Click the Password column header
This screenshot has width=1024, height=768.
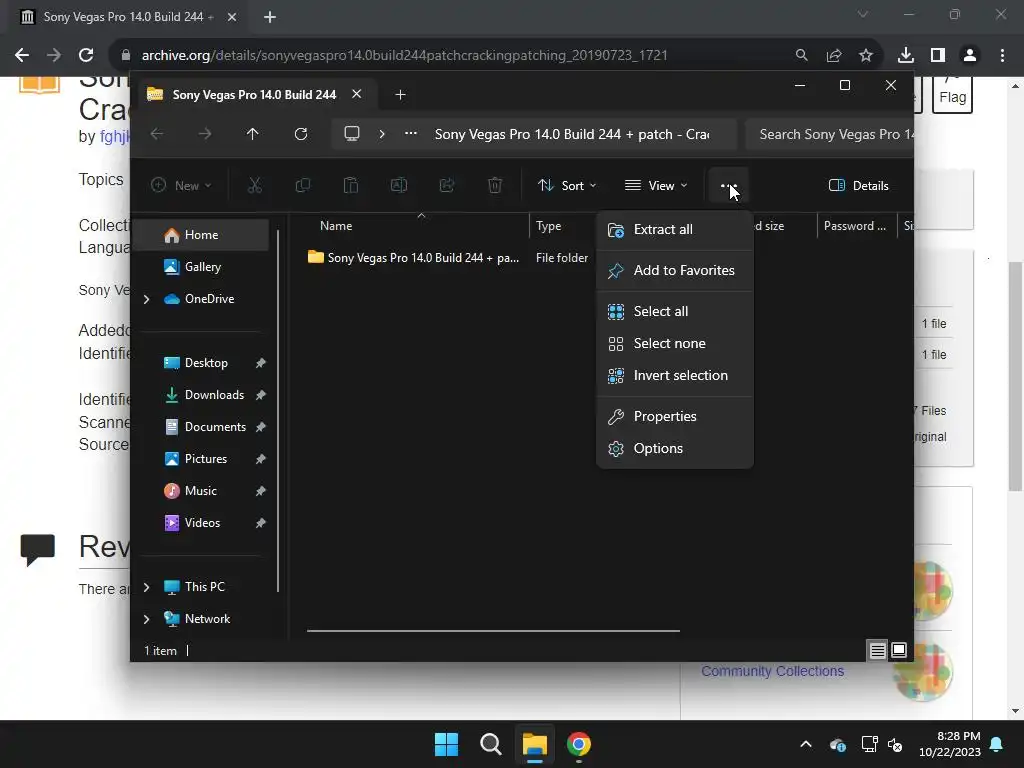coord(856,226)
